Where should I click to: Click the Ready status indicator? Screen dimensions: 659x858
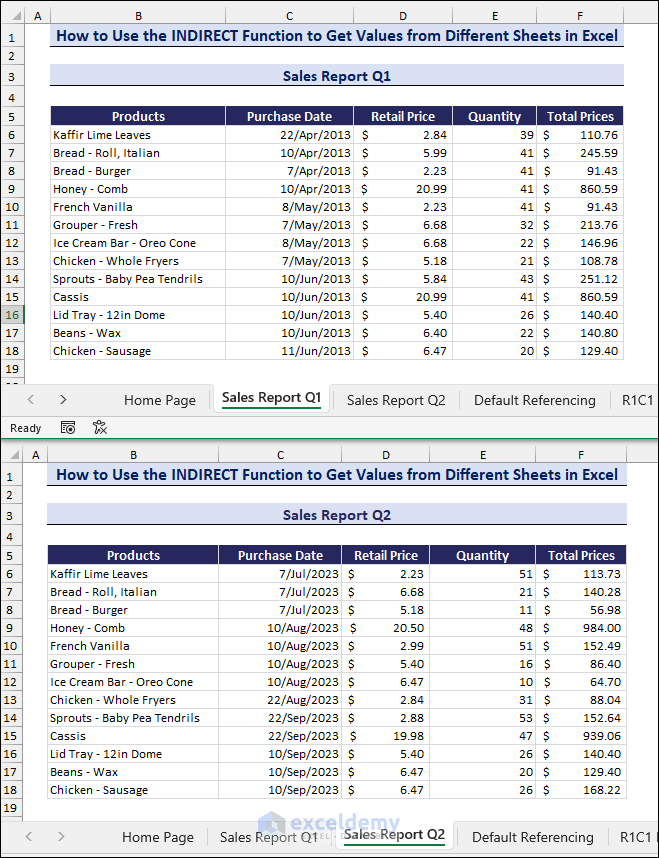tap(26, 428)
